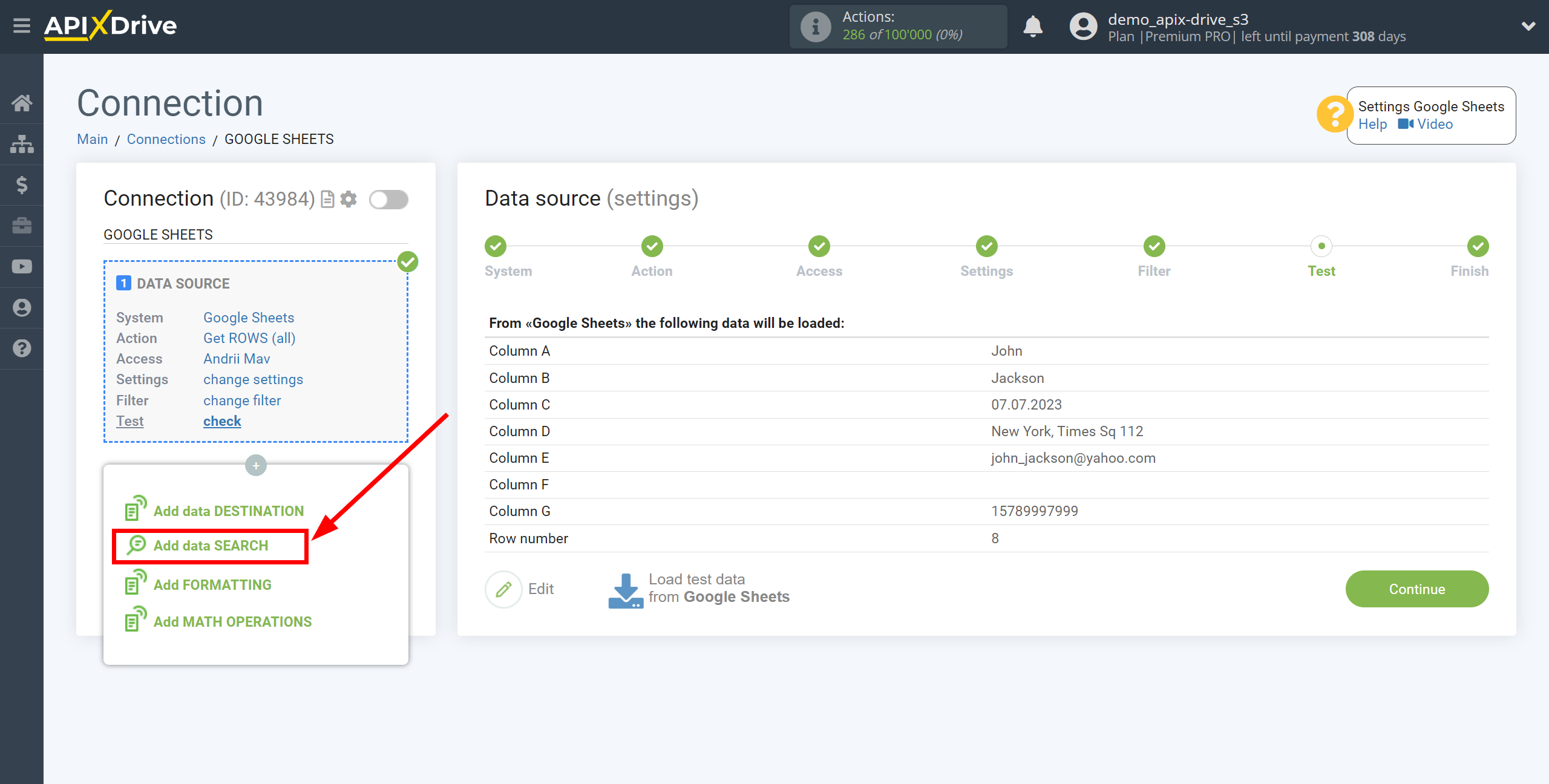Go to the Main breadcrumb
The height and width of the screenshot is (784, 1549).
92,139
